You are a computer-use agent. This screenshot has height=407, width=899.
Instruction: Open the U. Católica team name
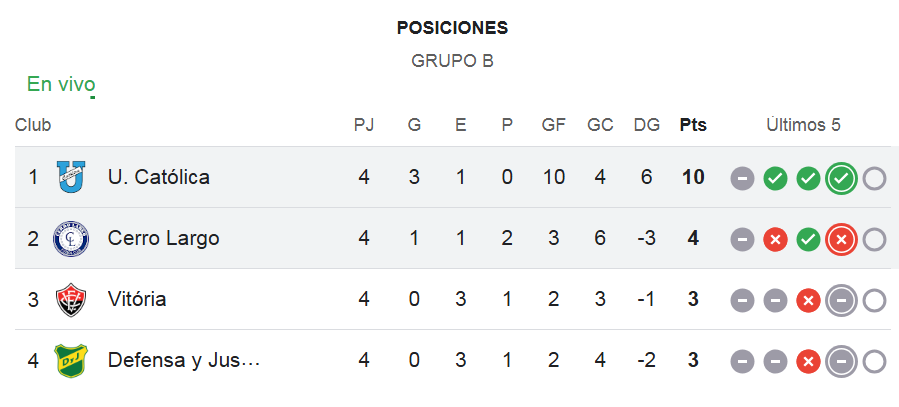159,177
